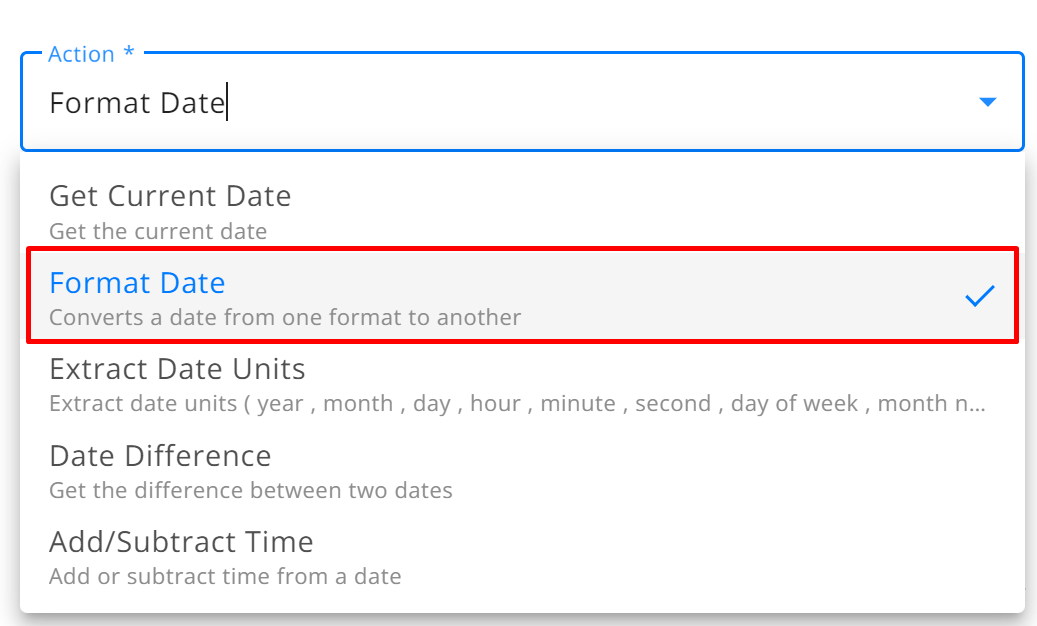1037x626 pixels.
Task: Choose the Get Current Date action
Action: 522,212
